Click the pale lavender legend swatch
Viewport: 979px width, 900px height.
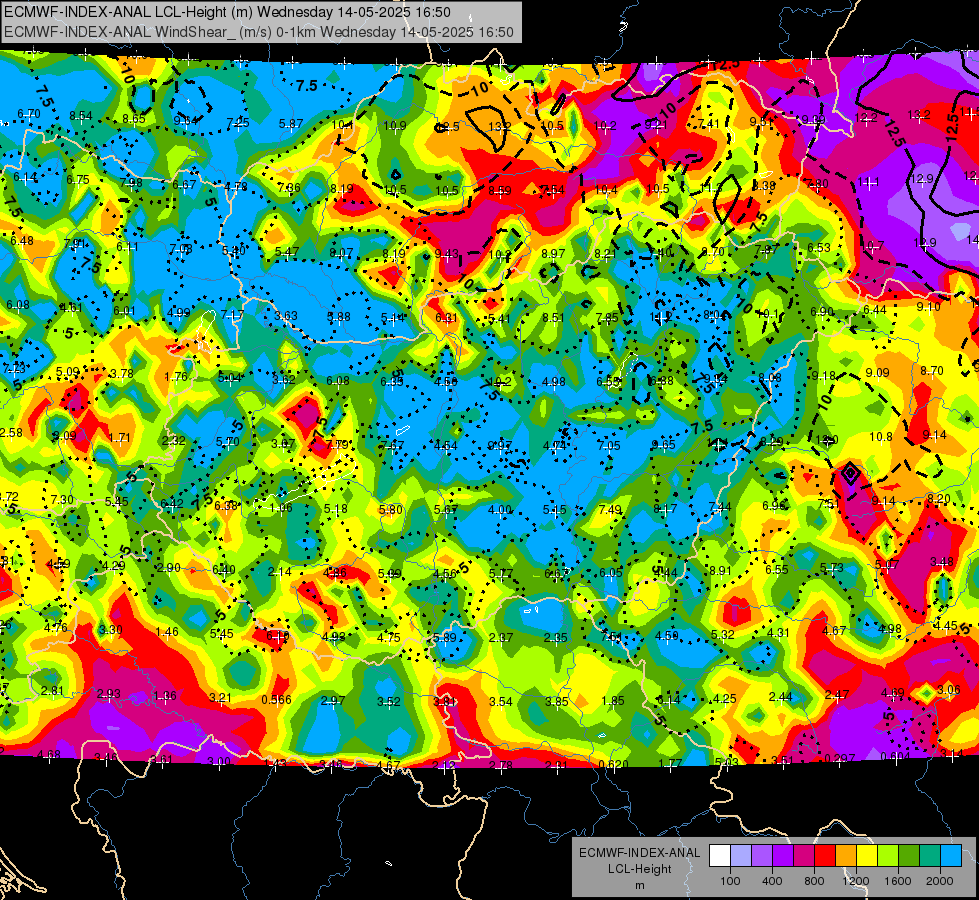741,856
